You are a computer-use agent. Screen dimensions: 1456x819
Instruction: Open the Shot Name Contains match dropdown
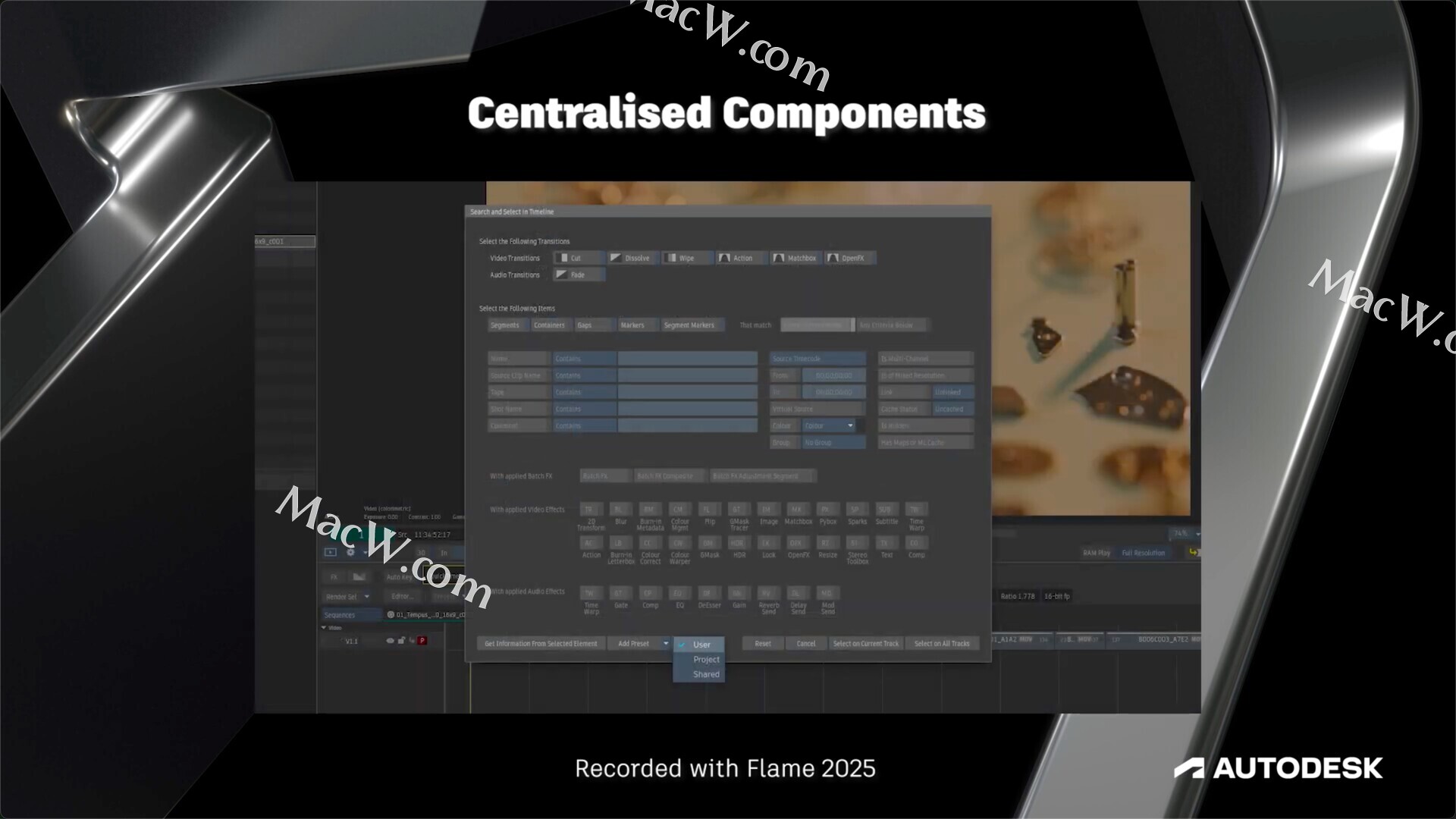pyautogui.click(x=584, y=409)
